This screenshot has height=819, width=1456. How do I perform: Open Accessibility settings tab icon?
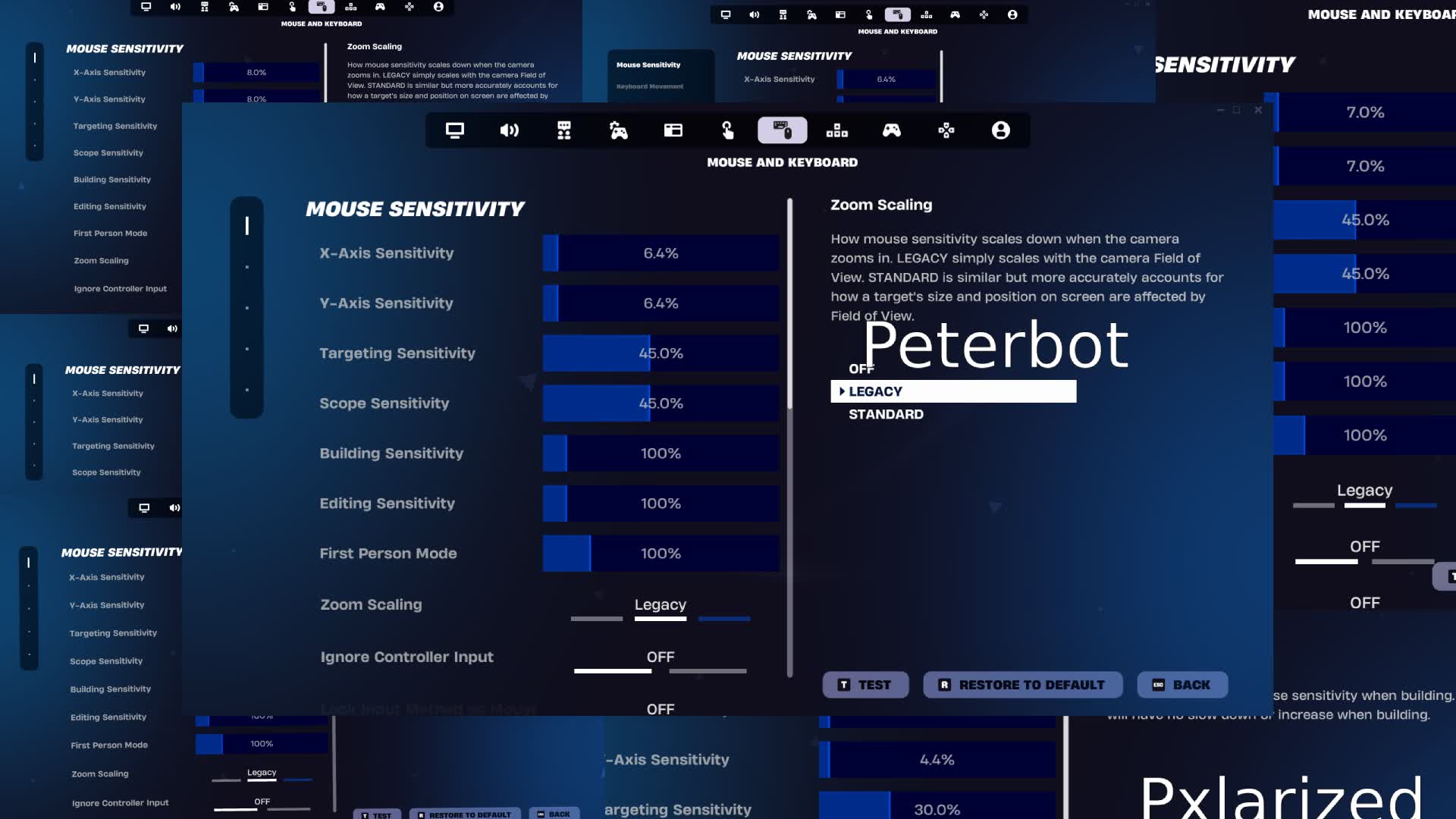pyautogui.click(x=564, y=130)
